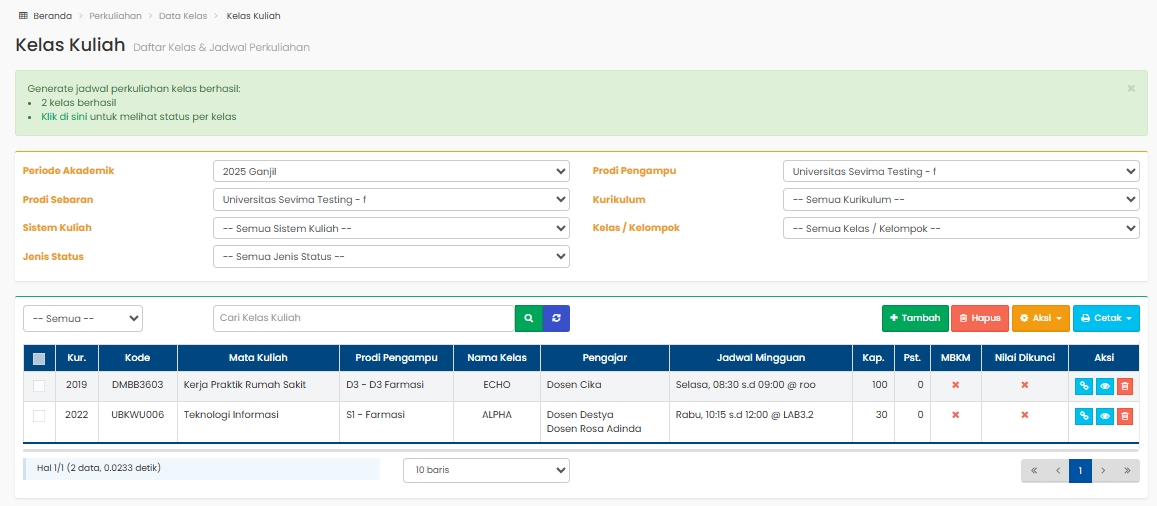Click link icon for Teknologi Informasi row
Screen dimensions: 1157x506
point(1083,416)
